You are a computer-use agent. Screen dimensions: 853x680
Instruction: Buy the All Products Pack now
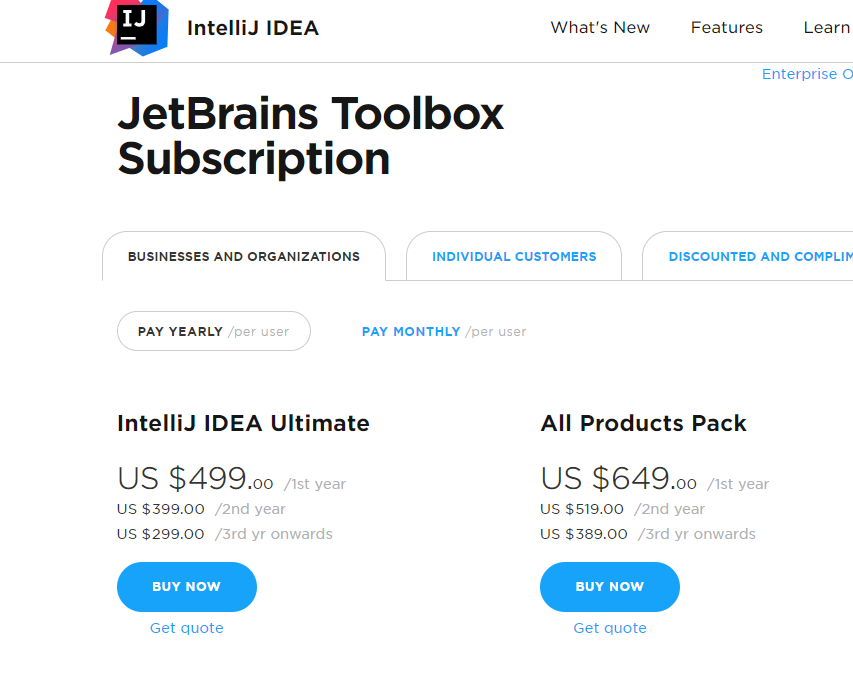tap(609, 587)
